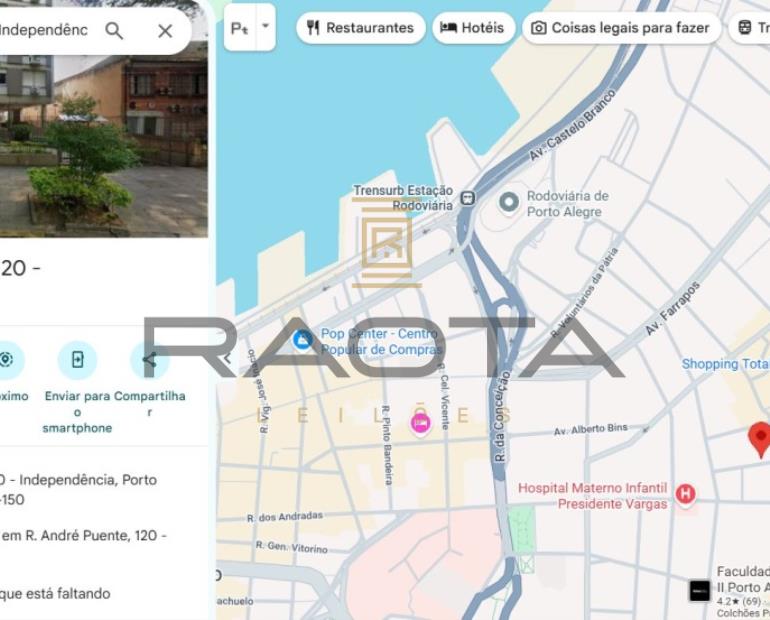Click the Pt language toggle button
This screenshot has width=770, height=620.
pos(239,28)
